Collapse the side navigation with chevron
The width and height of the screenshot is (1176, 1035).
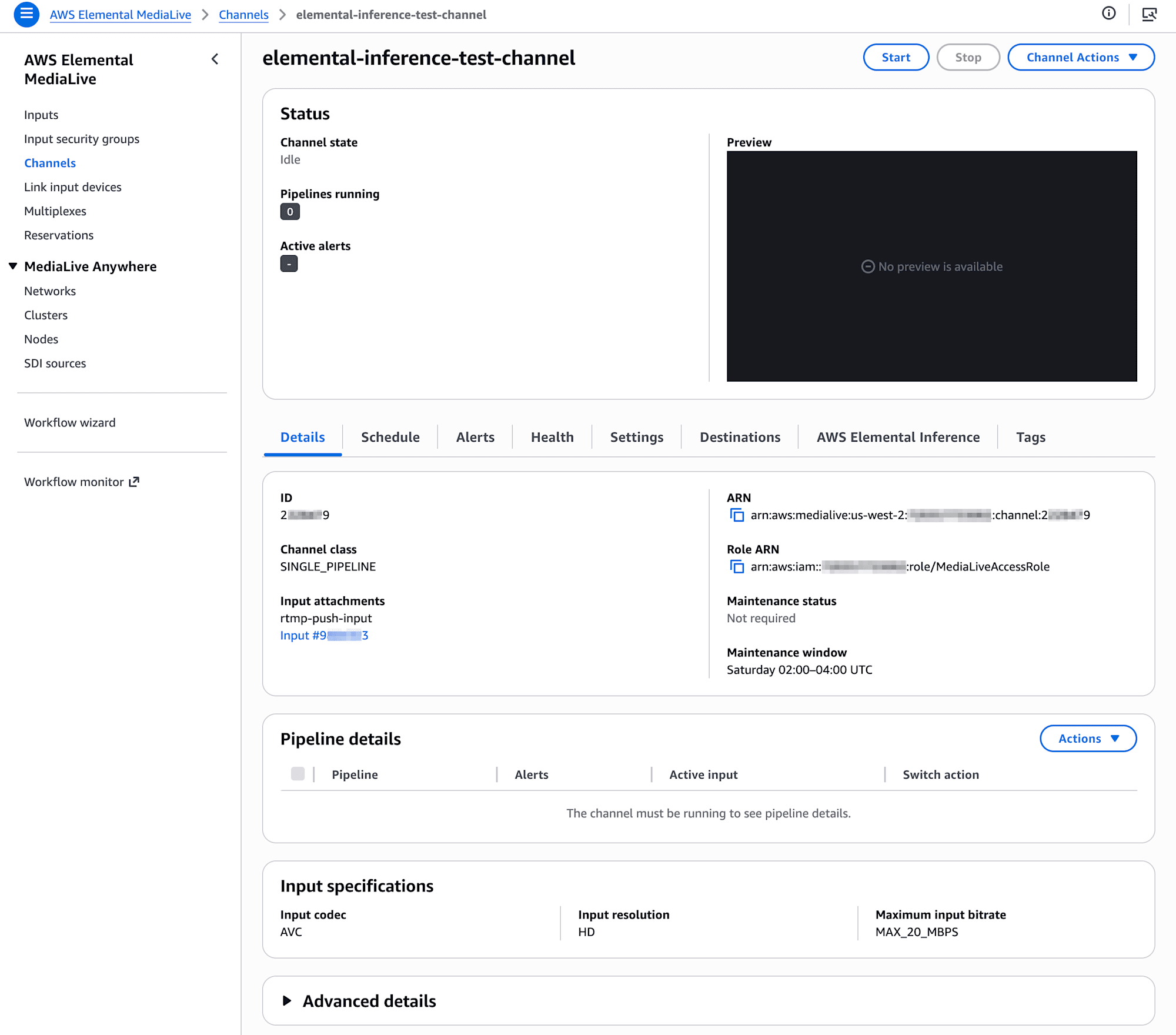click(x=215, y=59)
